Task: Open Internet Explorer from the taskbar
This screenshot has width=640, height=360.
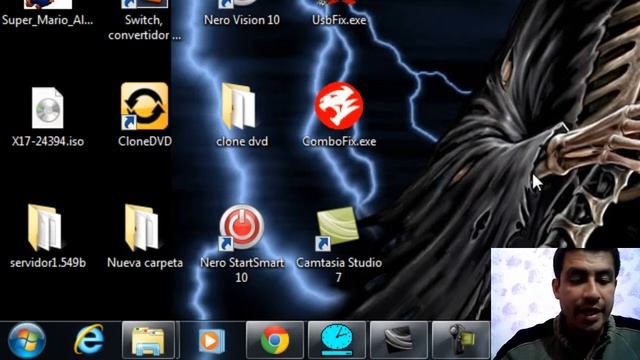Action: [89, 340]
